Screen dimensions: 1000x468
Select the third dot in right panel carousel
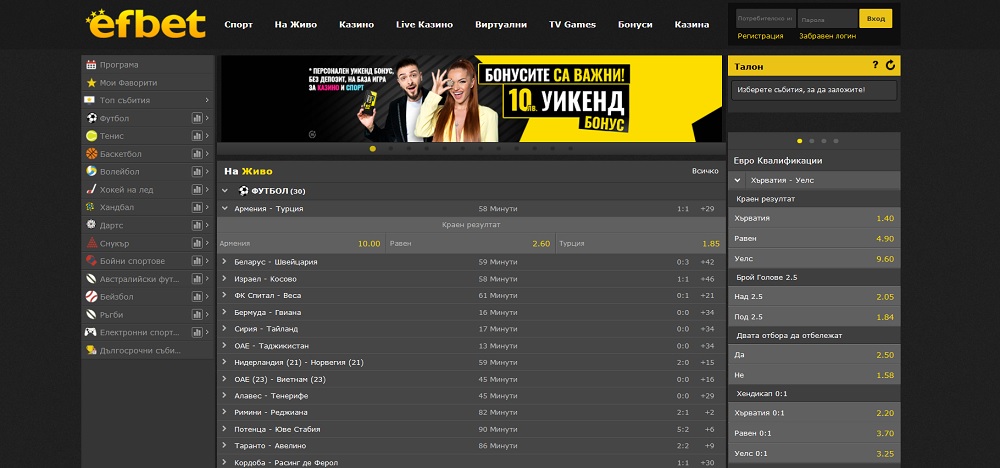(x=823, y=141)
